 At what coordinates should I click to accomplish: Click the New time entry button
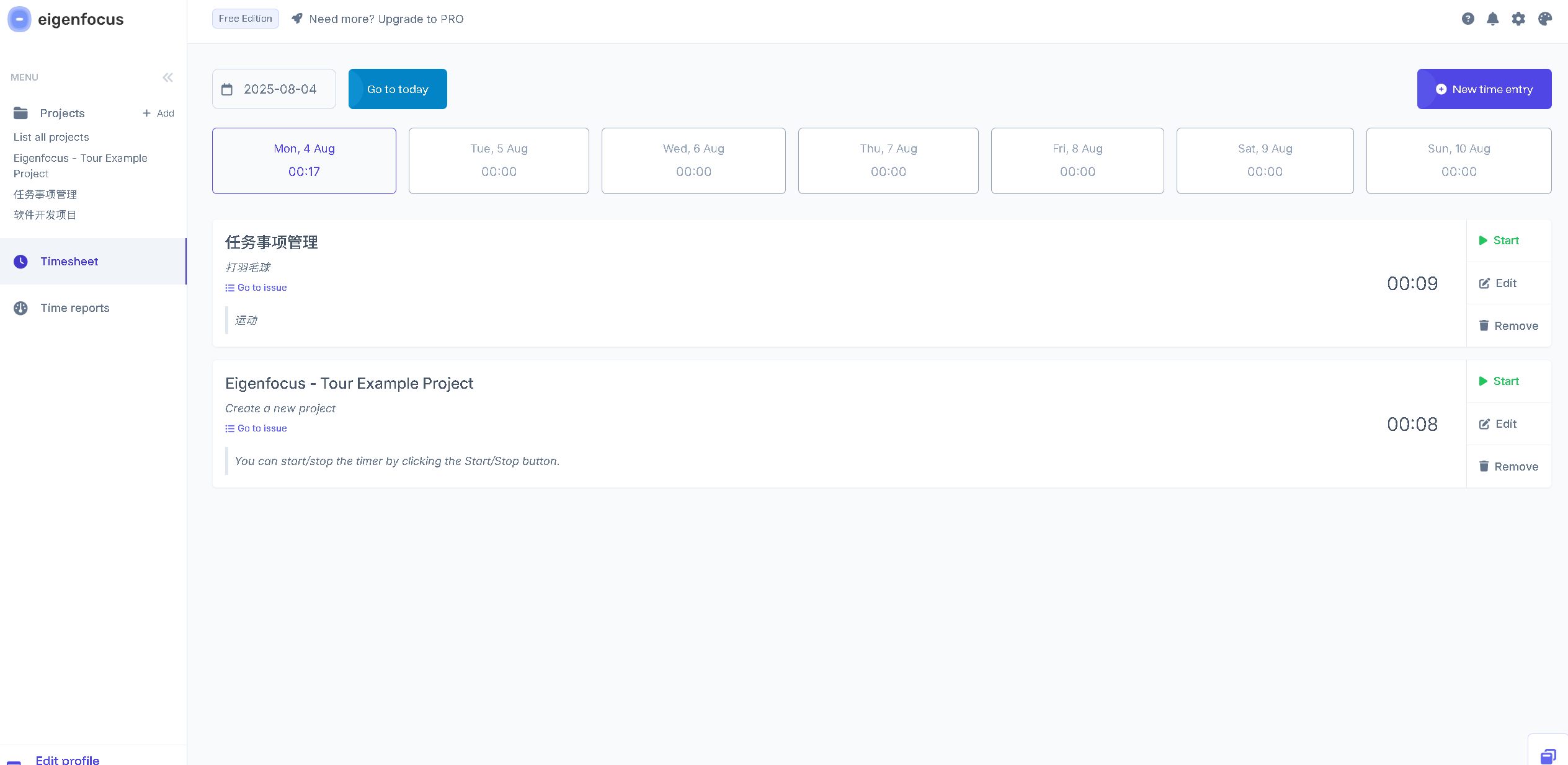(x=1484, y=89)
